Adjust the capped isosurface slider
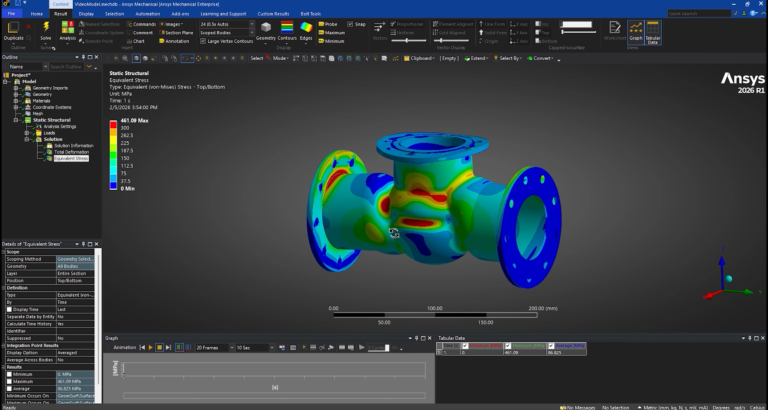768x410 pixels. [578, 32]
